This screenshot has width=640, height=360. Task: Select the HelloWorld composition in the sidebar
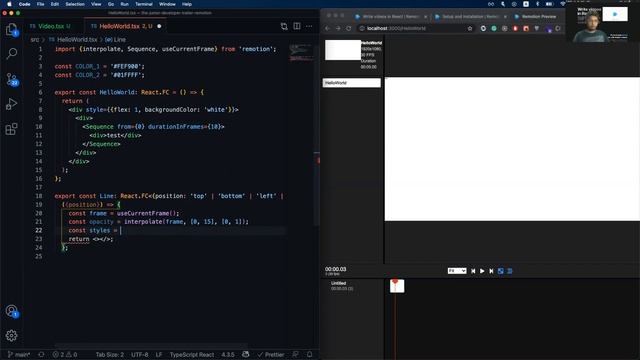point(351,83)
